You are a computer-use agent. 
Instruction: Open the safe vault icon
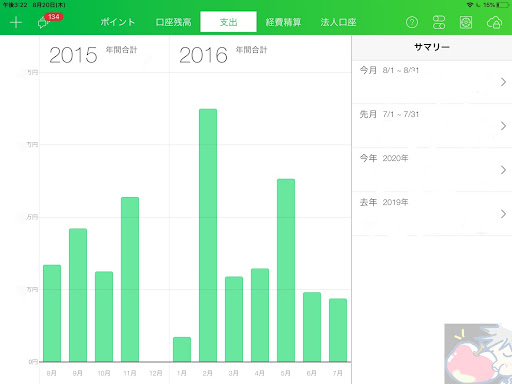(466, 22)
